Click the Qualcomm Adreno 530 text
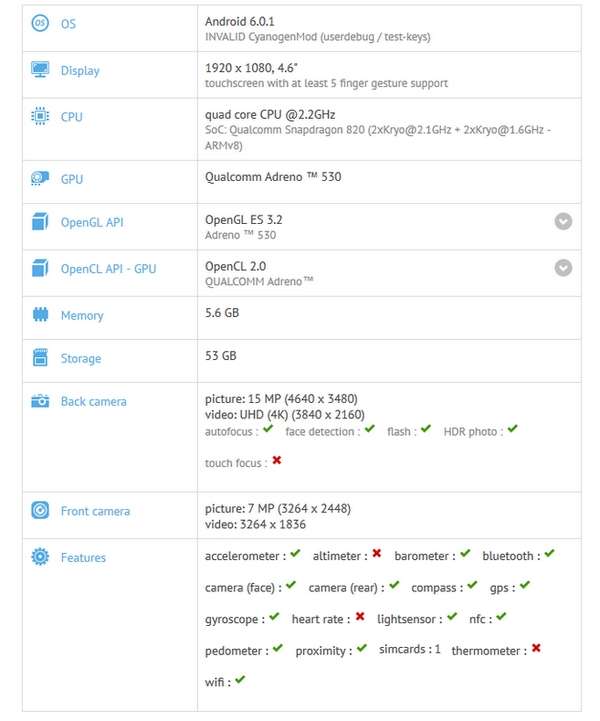 (x=273, y=177)
